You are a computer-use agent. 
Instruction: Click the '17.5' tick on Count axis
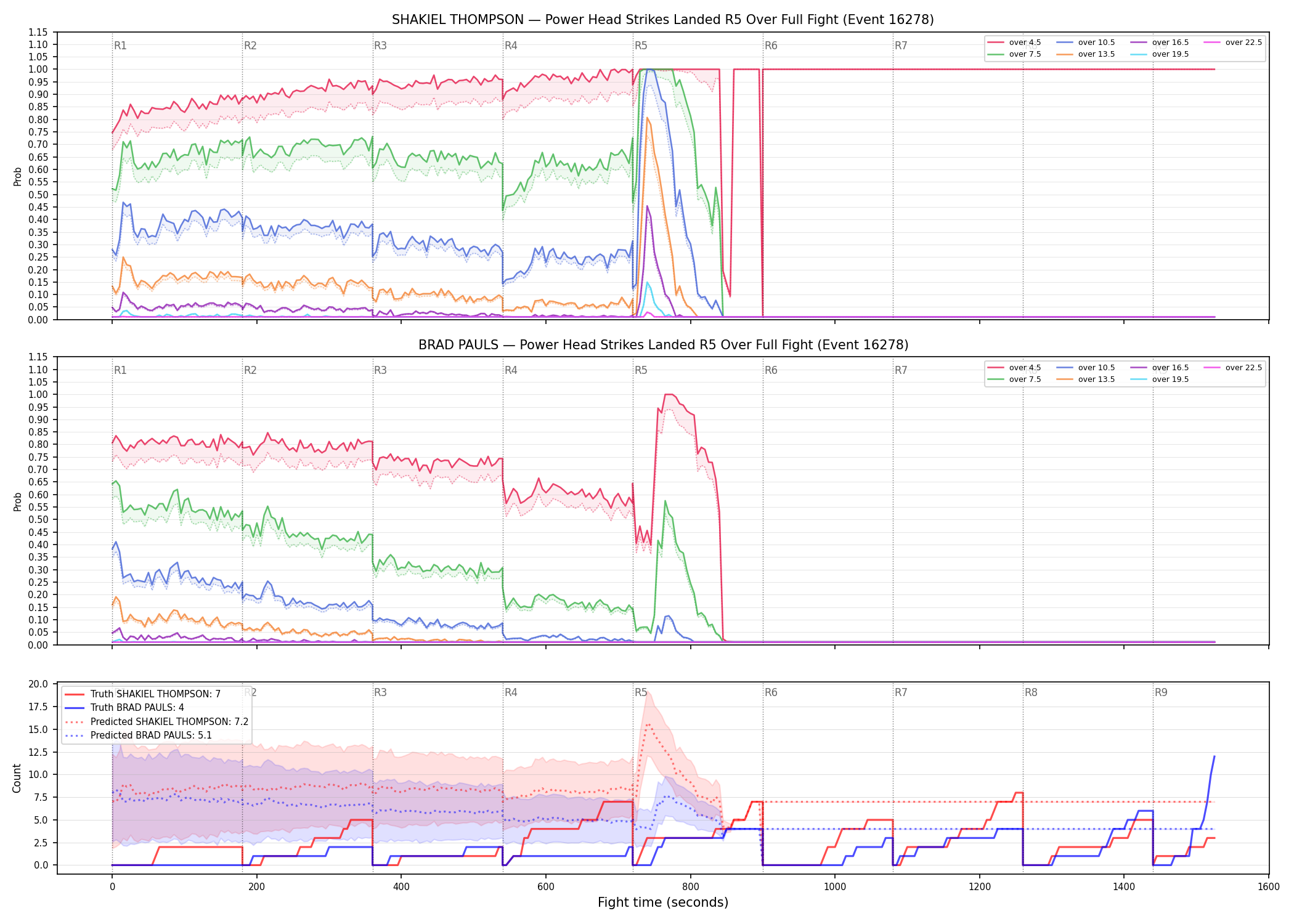click(38, 707)
